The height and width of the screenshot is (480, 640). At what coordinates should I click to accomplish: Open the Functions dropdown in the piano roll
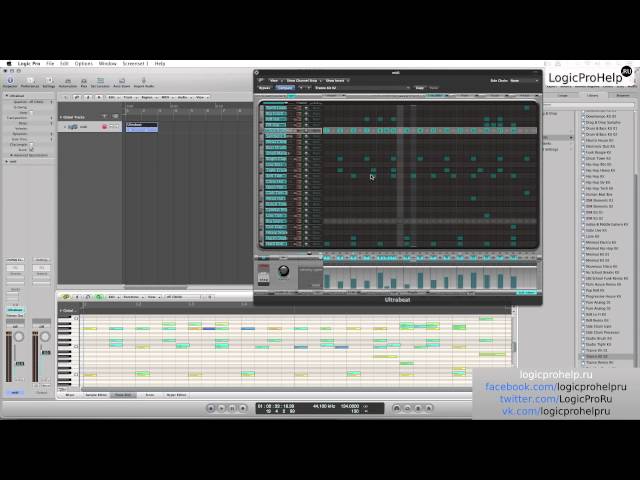132,297
